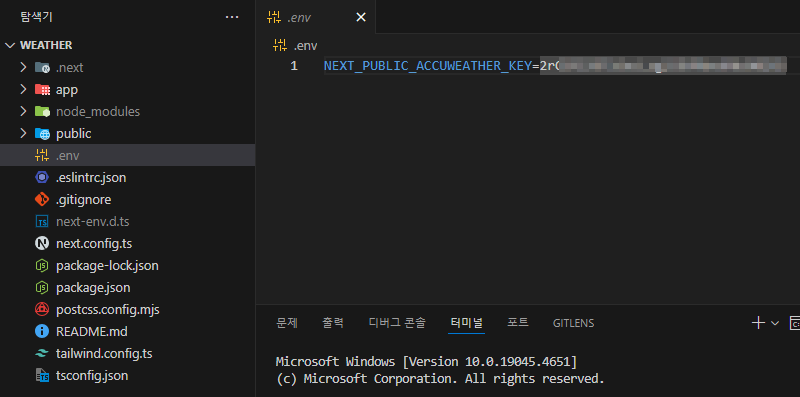Switch to the GITLENS panel tab

point(573,323)
